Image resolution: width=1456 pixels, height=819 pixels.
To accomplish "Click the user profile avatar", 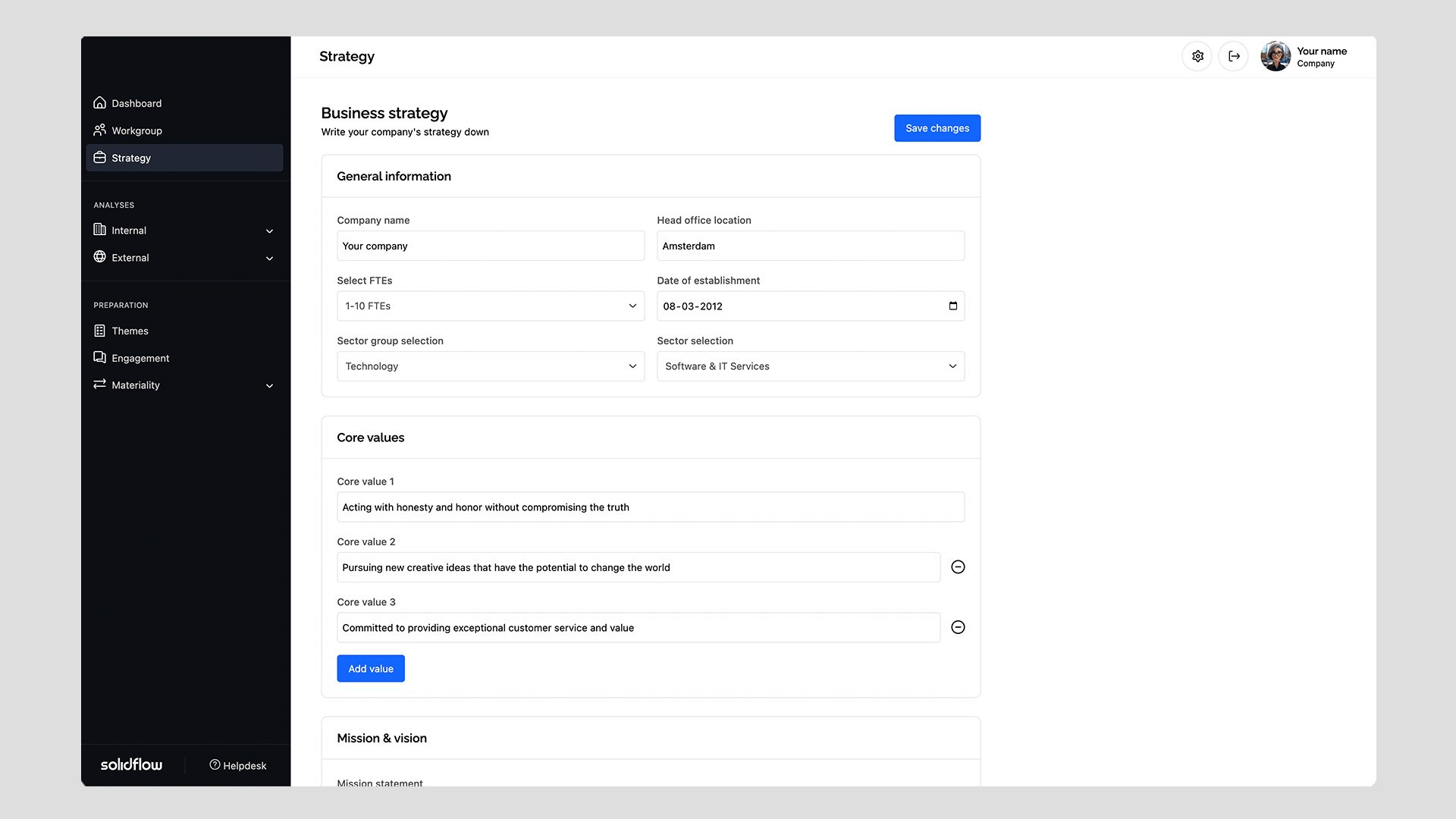I will 1276,56.
